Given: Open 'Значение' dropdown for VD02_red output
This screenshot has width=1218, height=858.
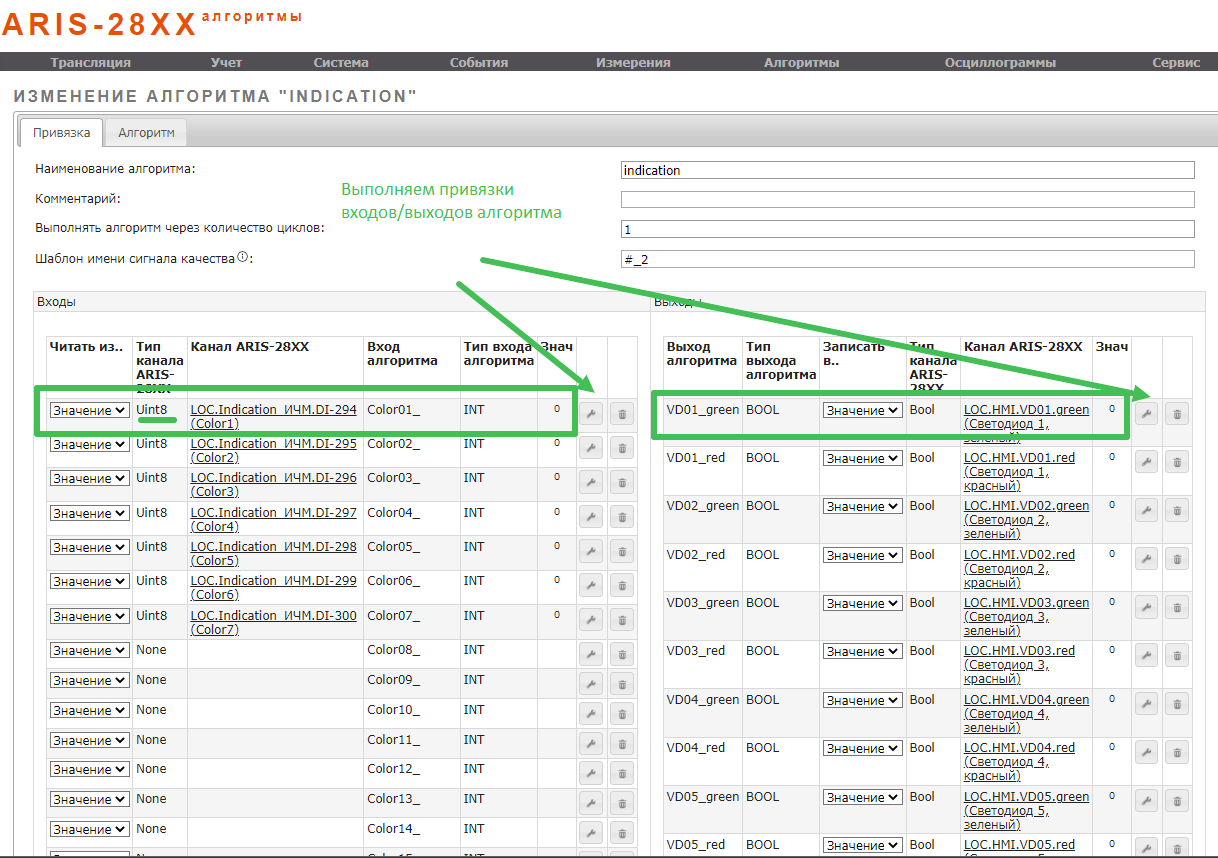Looking at the screenshot, I should pyautogui.click(x=862, y=556).
